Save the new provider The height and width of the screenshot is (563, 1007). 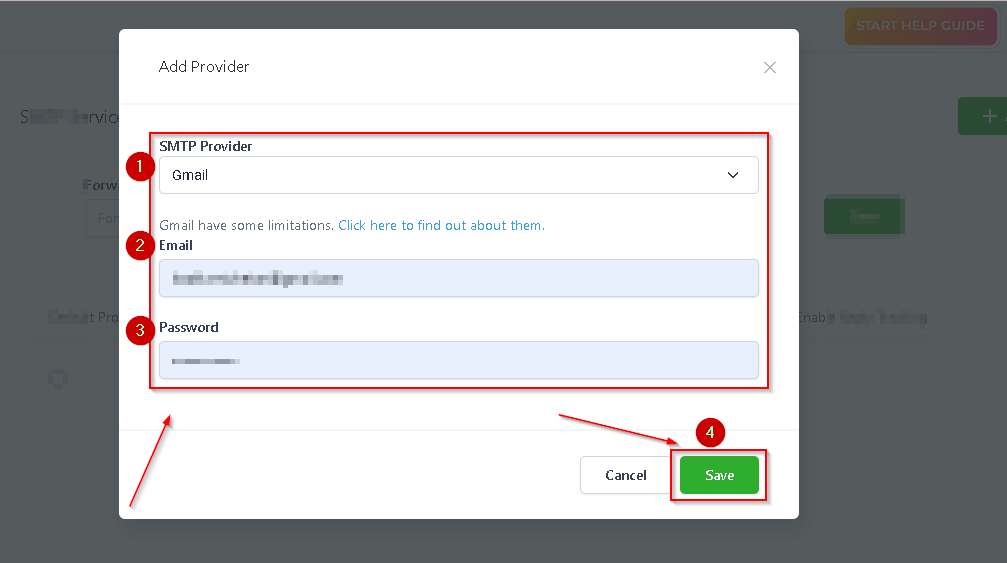click(719, 476)
